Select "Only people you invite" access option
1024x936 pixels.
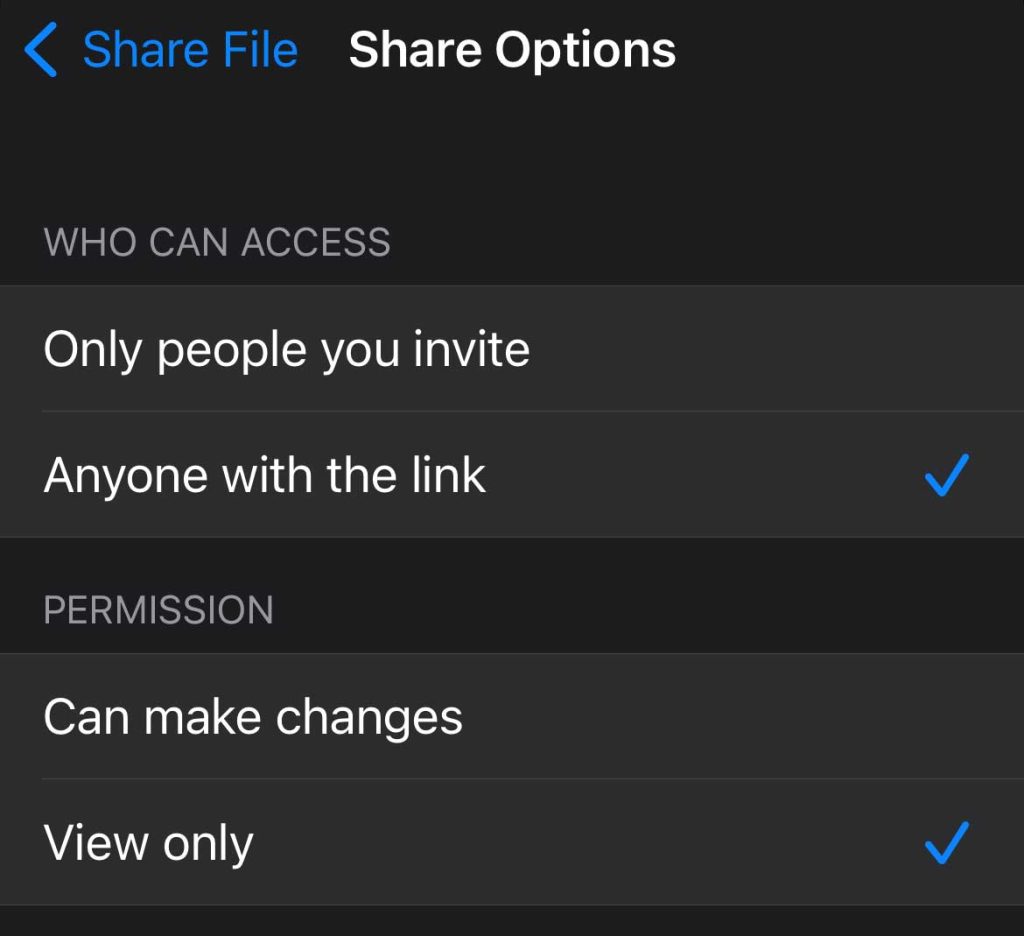[x=287, y=349]
